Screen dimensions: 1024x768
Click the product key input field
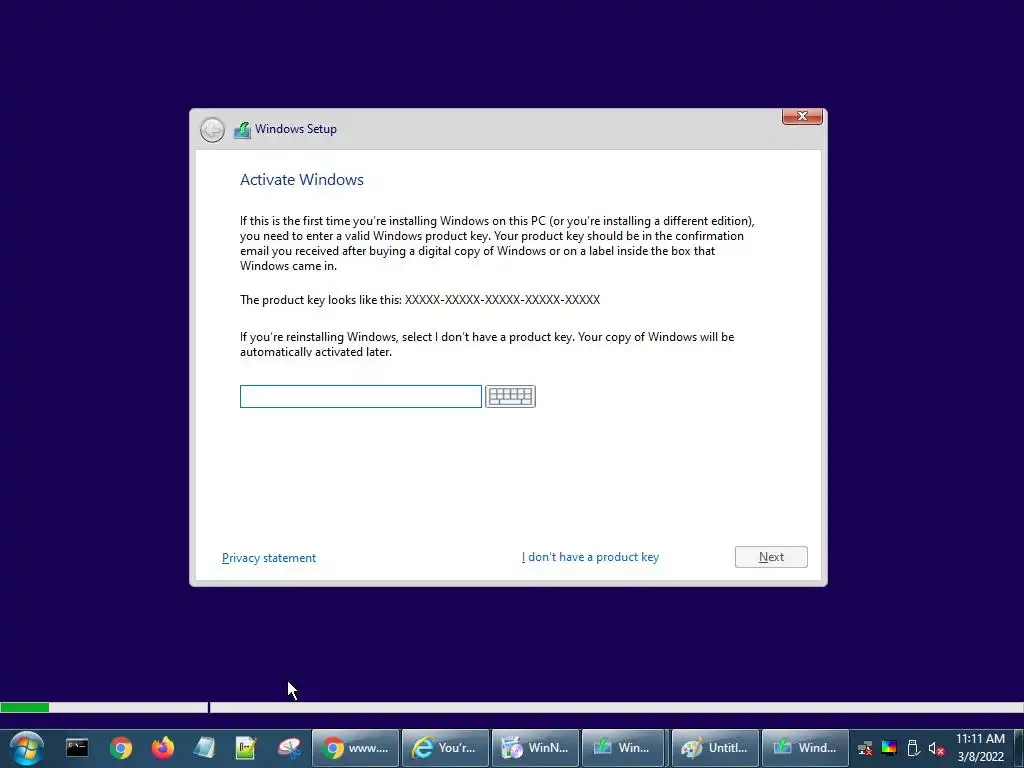tap(360, 396)
